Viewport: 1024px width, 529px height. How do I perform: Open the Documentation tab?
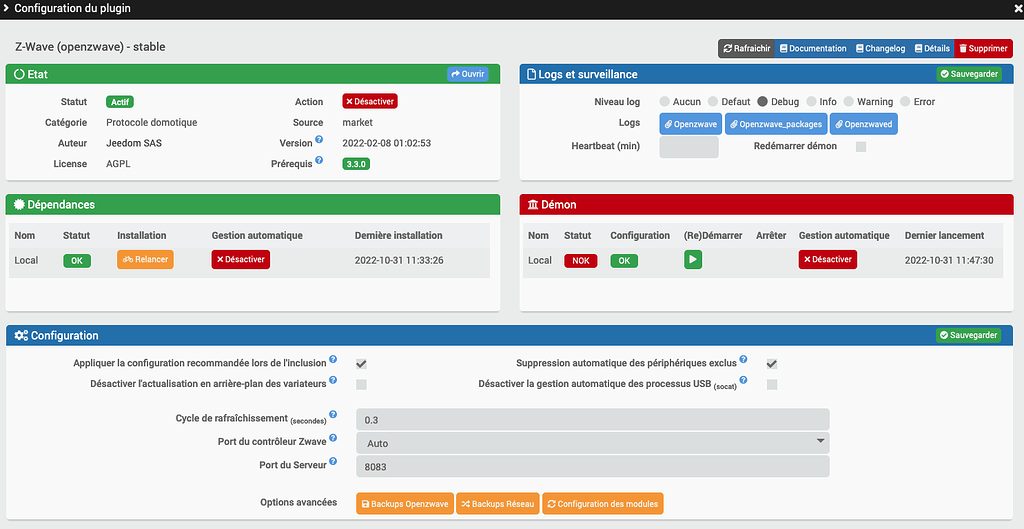pos(812,48)
